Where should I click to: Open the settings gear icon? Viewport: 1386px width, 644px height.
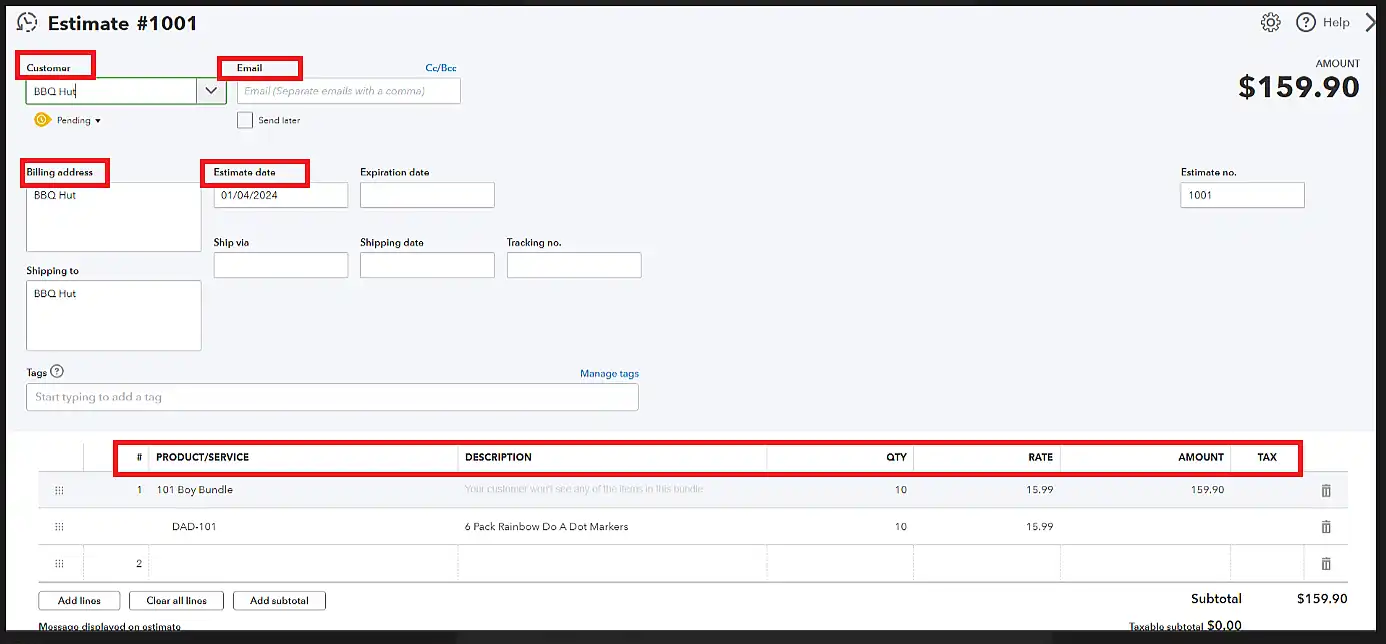(1270, 22)
